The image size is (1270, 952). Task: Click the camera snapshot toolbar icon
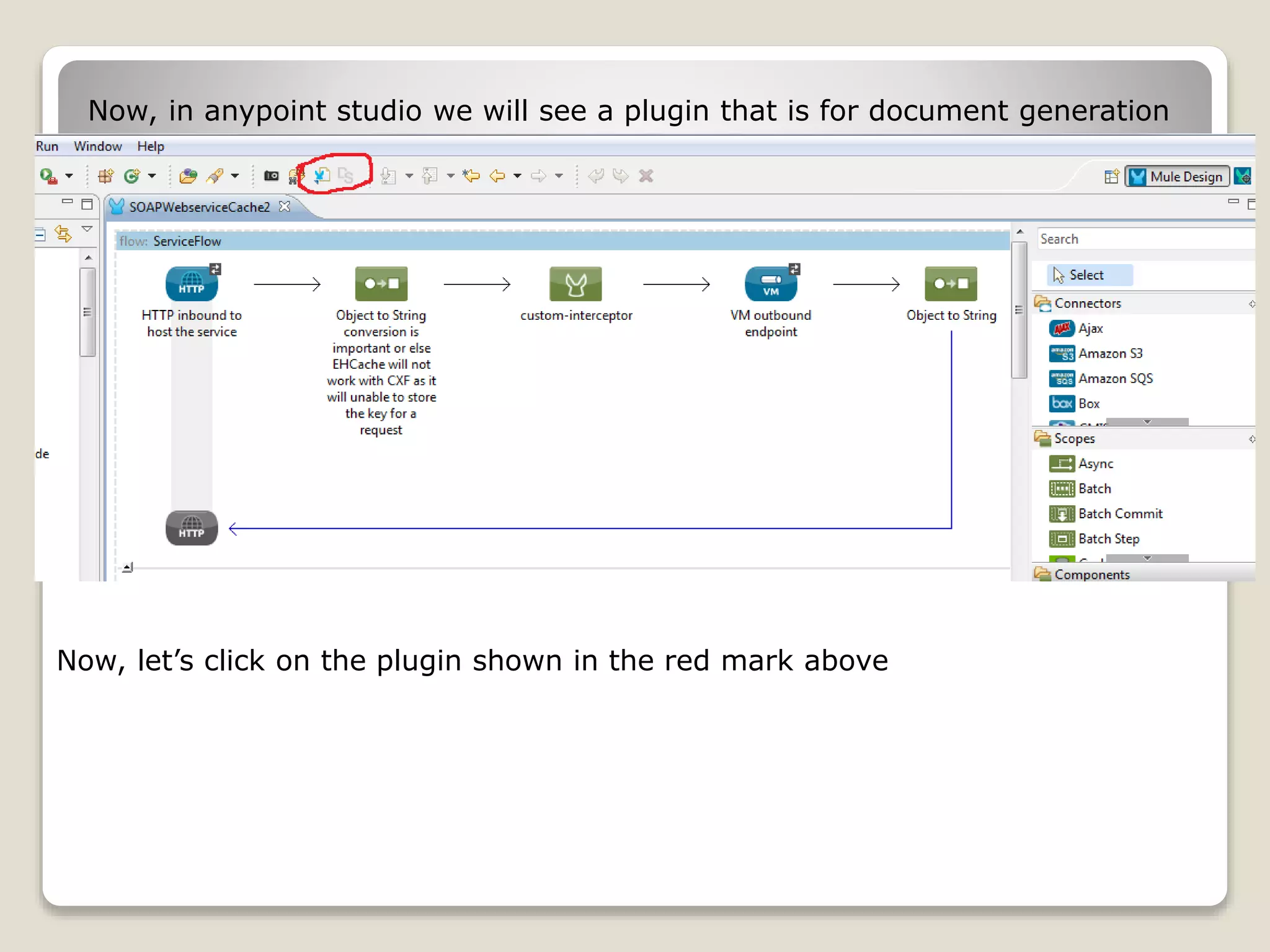271,176
